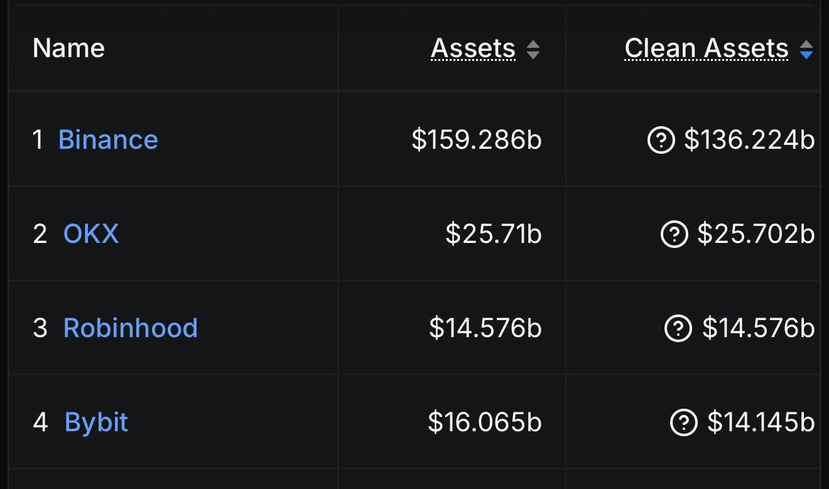Select Bybit's assets value $16.065b

[x=484, y=422]
